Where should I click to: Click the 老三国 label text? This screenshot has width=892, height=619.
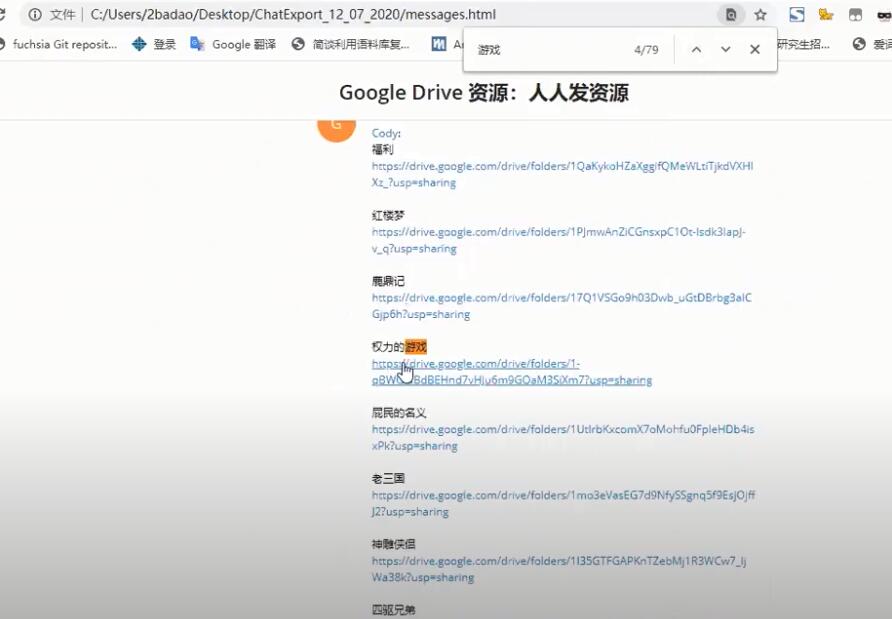pos(388,478)
